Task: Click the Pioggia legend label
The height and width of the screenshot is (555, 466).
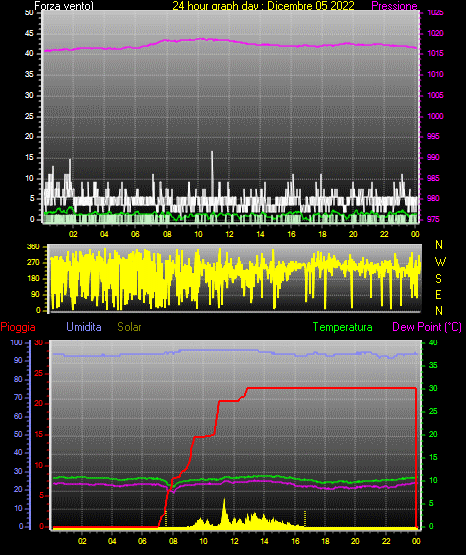Action: [x=18, y=327]
